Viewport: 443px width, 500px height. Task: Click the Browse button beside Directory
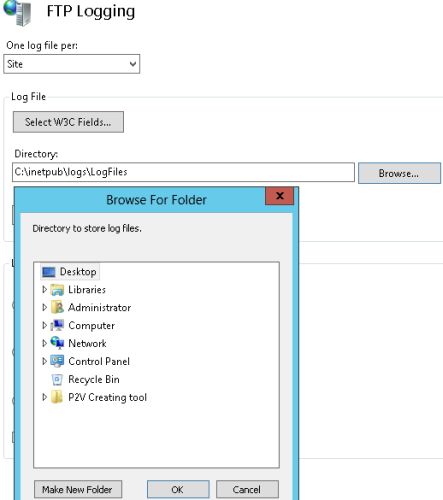tap(399, 173)
